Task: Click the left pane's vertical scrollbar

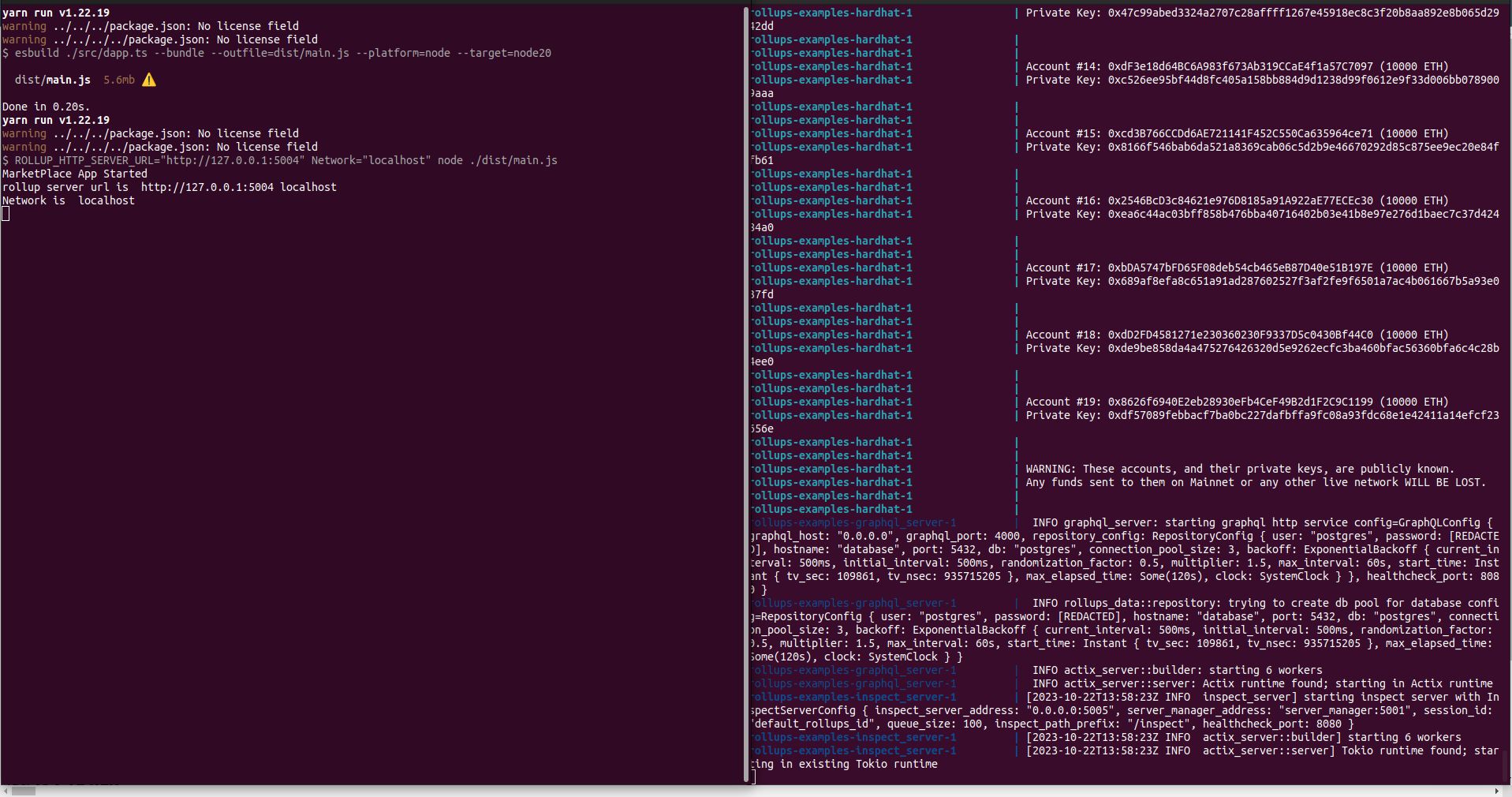Action: (x=746, y=395)
